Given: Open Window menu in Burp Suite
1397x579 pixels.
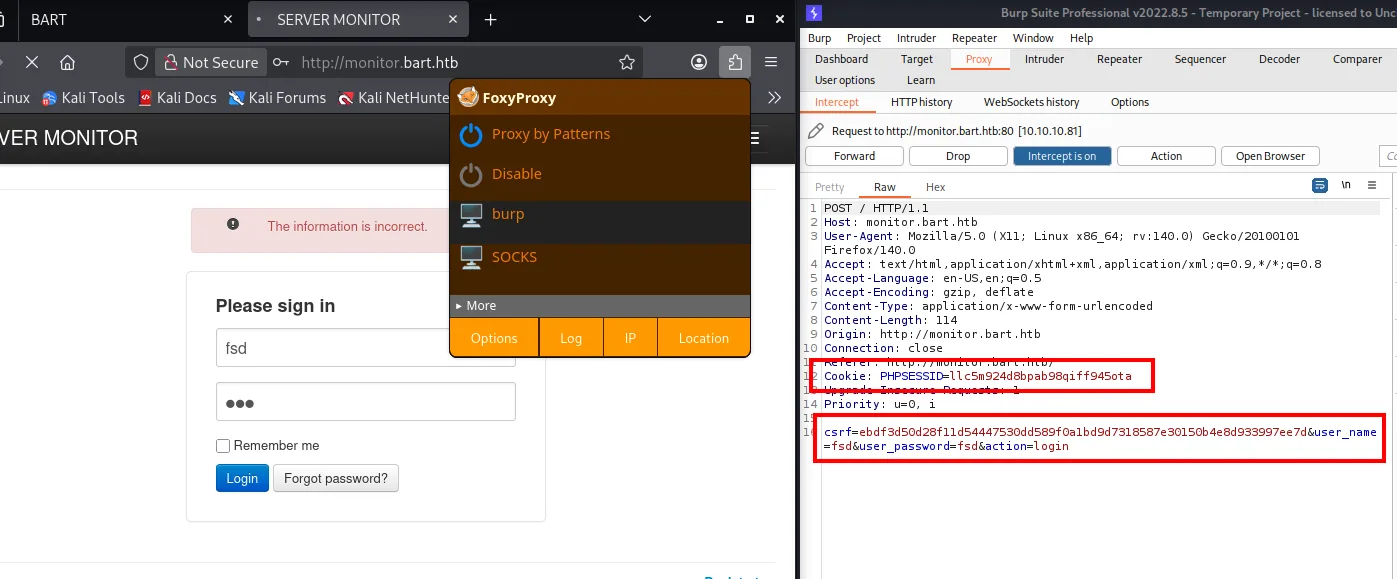Looking at the screenshot, I should [1033, 38].
